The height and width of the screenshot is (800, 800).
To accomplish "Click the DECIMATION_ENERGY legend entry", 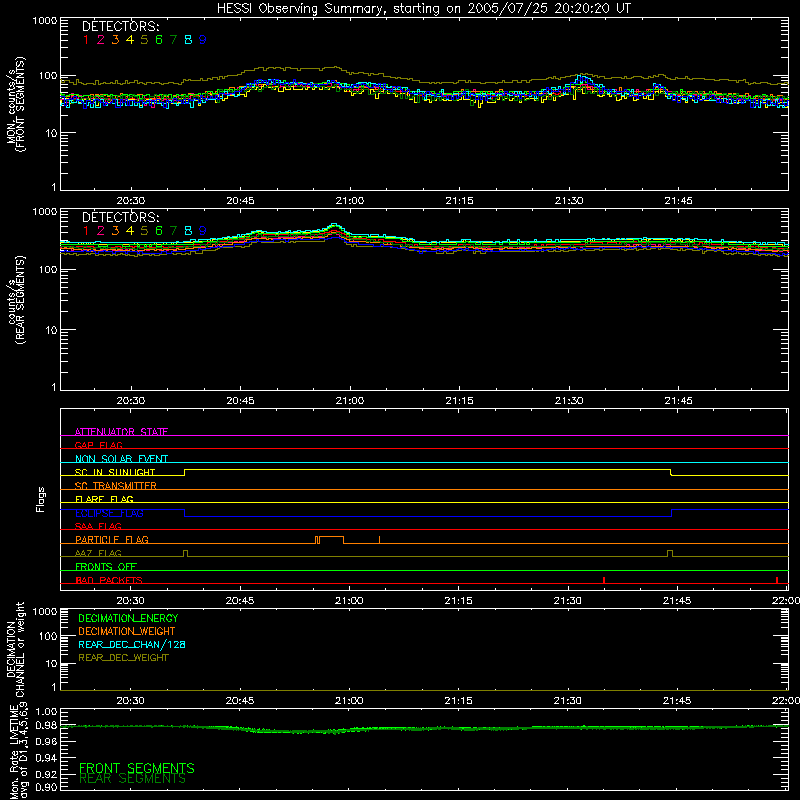I will [x=128, y=618].
